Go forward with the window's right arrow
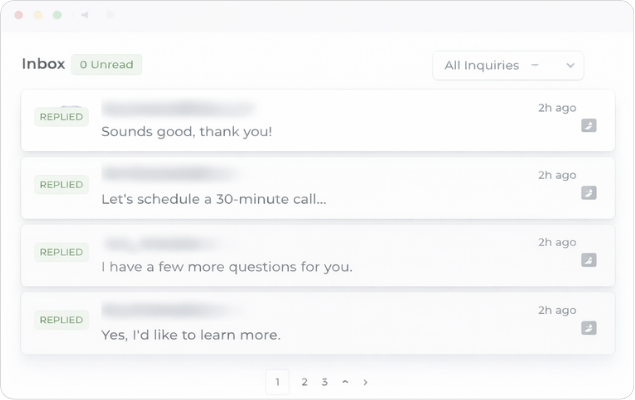This screenshot has width=635, height=400. [x=110, y=15]
